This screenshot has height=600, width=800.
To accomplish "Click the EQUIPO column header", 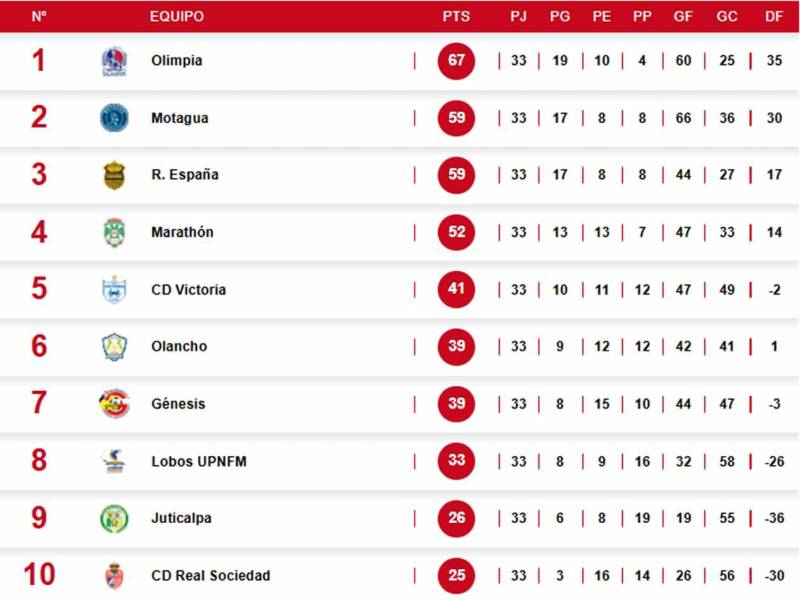I will coord(177,17).
